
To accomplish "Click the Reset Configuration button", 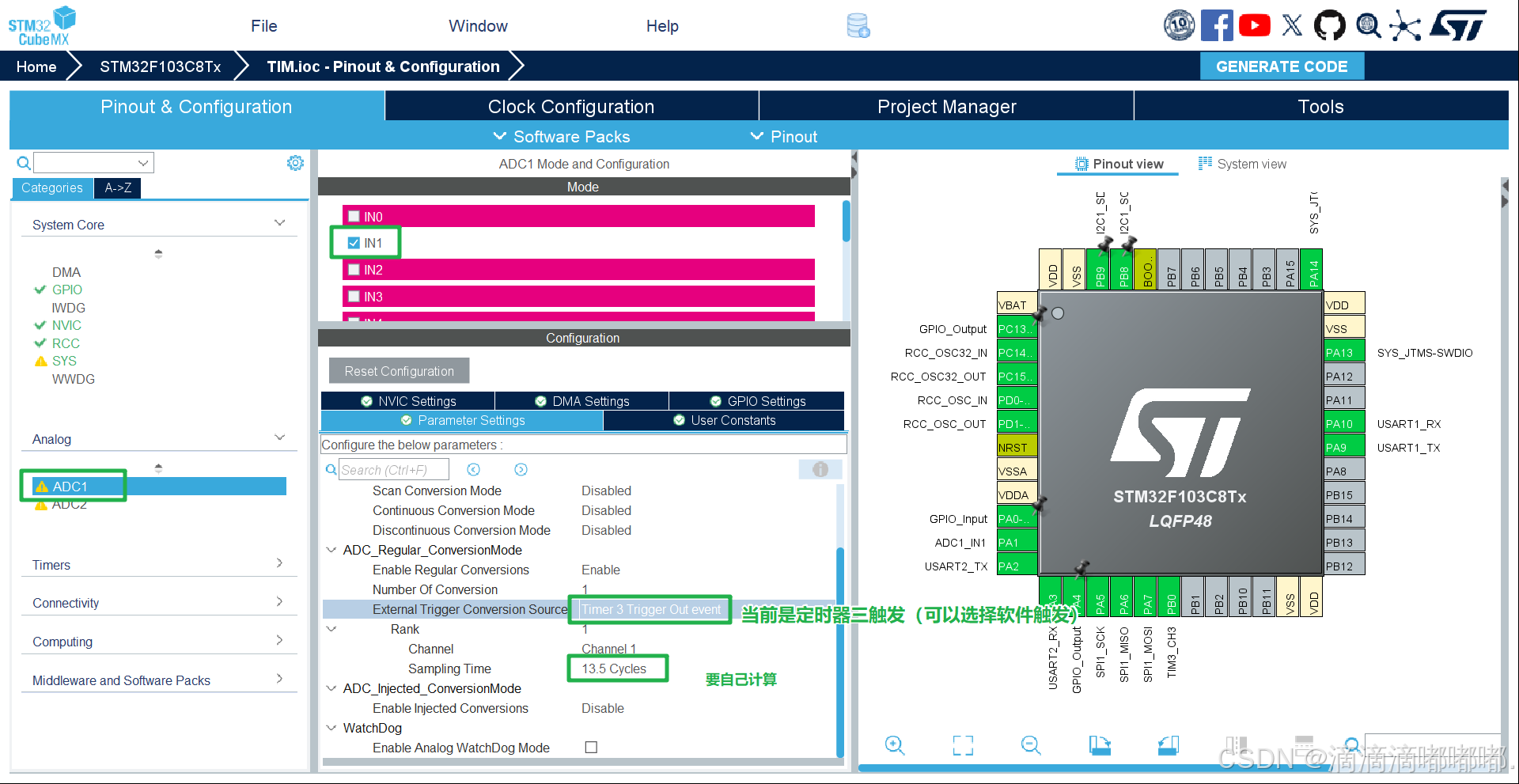I will coord(399,371).
